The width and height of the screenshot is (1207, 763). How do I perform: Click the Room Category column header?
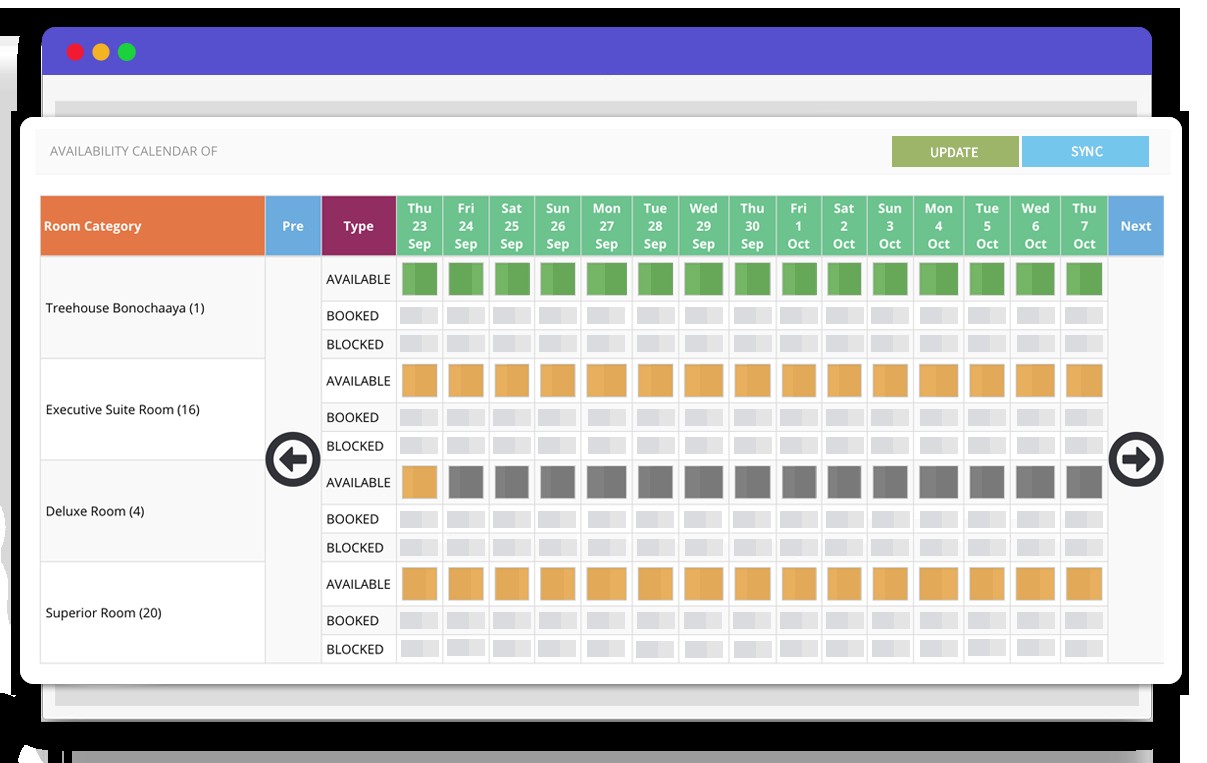click(x=152, y=226)
